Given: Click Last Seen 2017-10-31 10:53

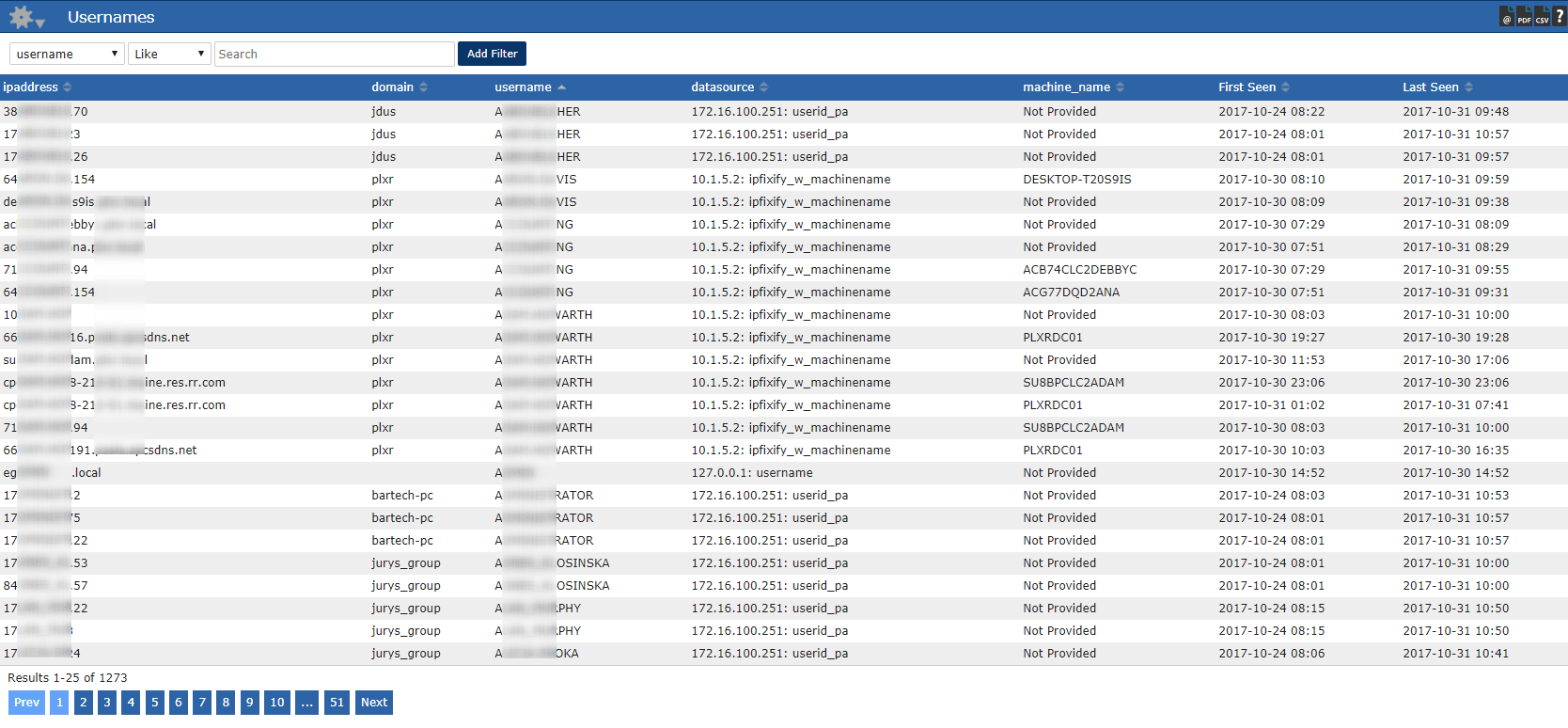Looking at the screenshot, I should (x=1456, y=496).
